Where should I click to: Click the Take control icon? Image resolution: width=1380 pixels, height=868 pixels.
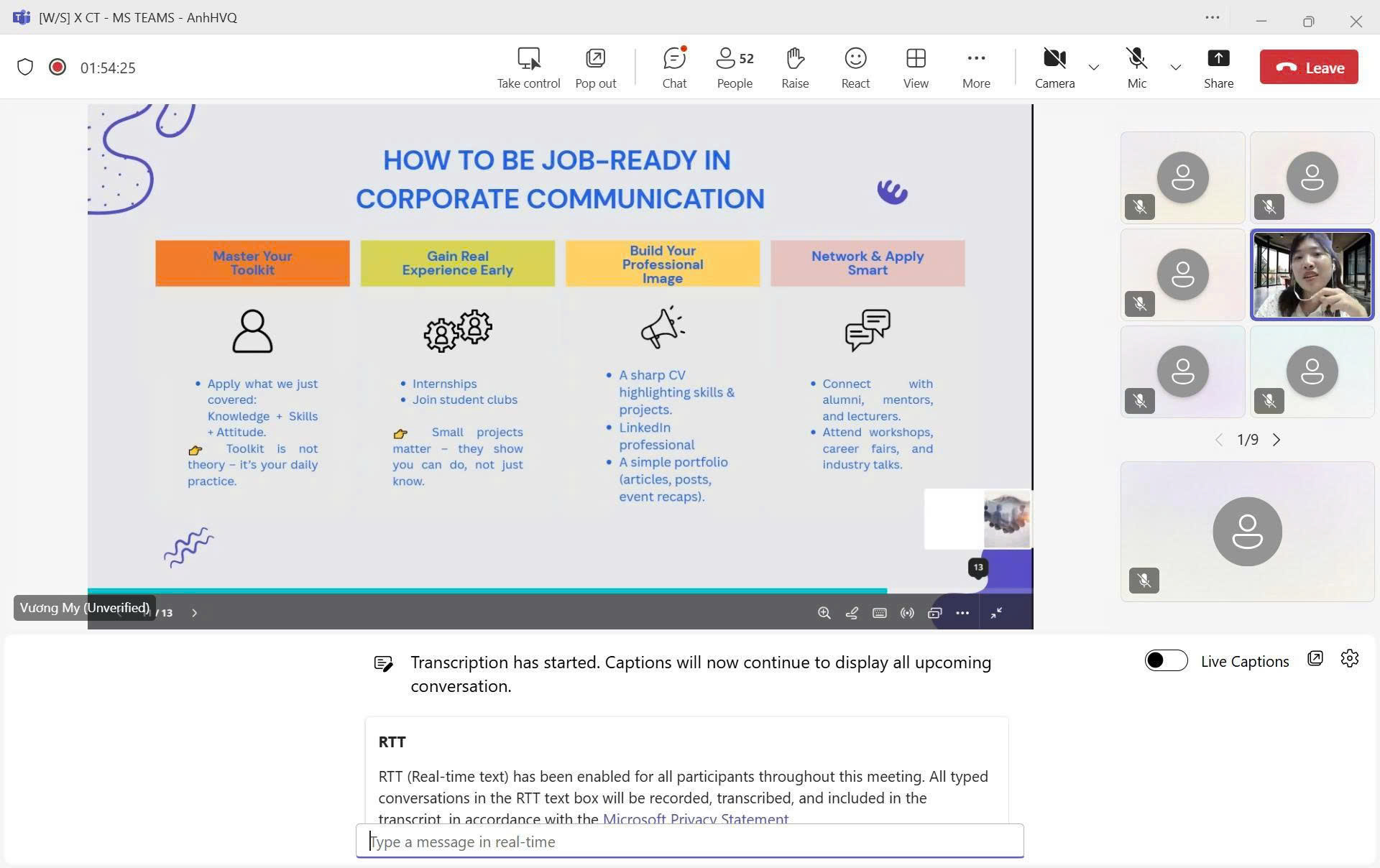tap(528, 68)
